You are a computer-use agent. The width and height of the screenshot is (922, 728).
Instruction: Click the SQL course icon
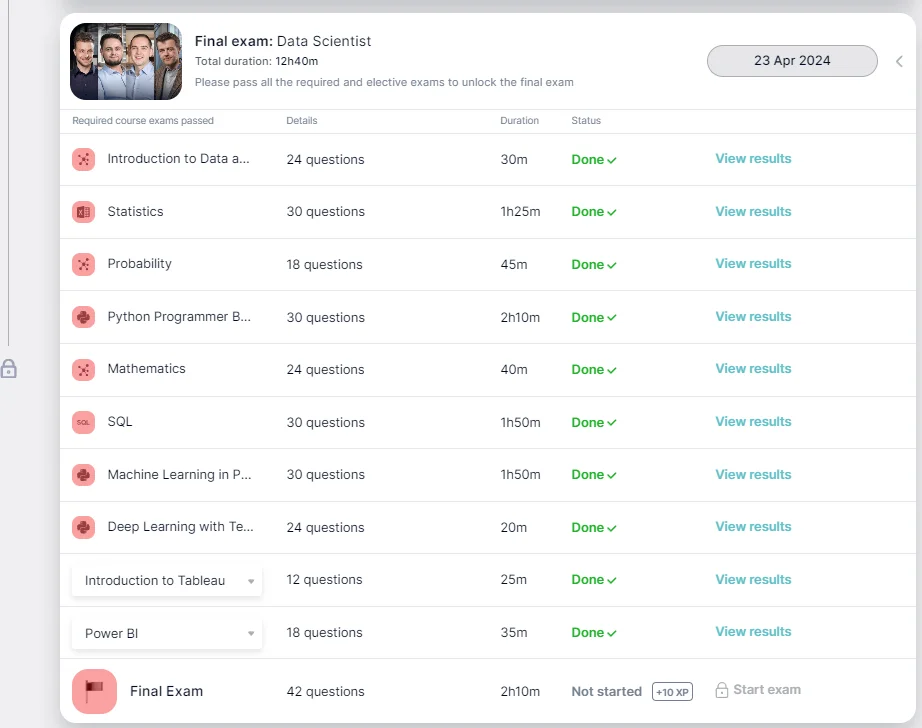[x=84, y=422]
